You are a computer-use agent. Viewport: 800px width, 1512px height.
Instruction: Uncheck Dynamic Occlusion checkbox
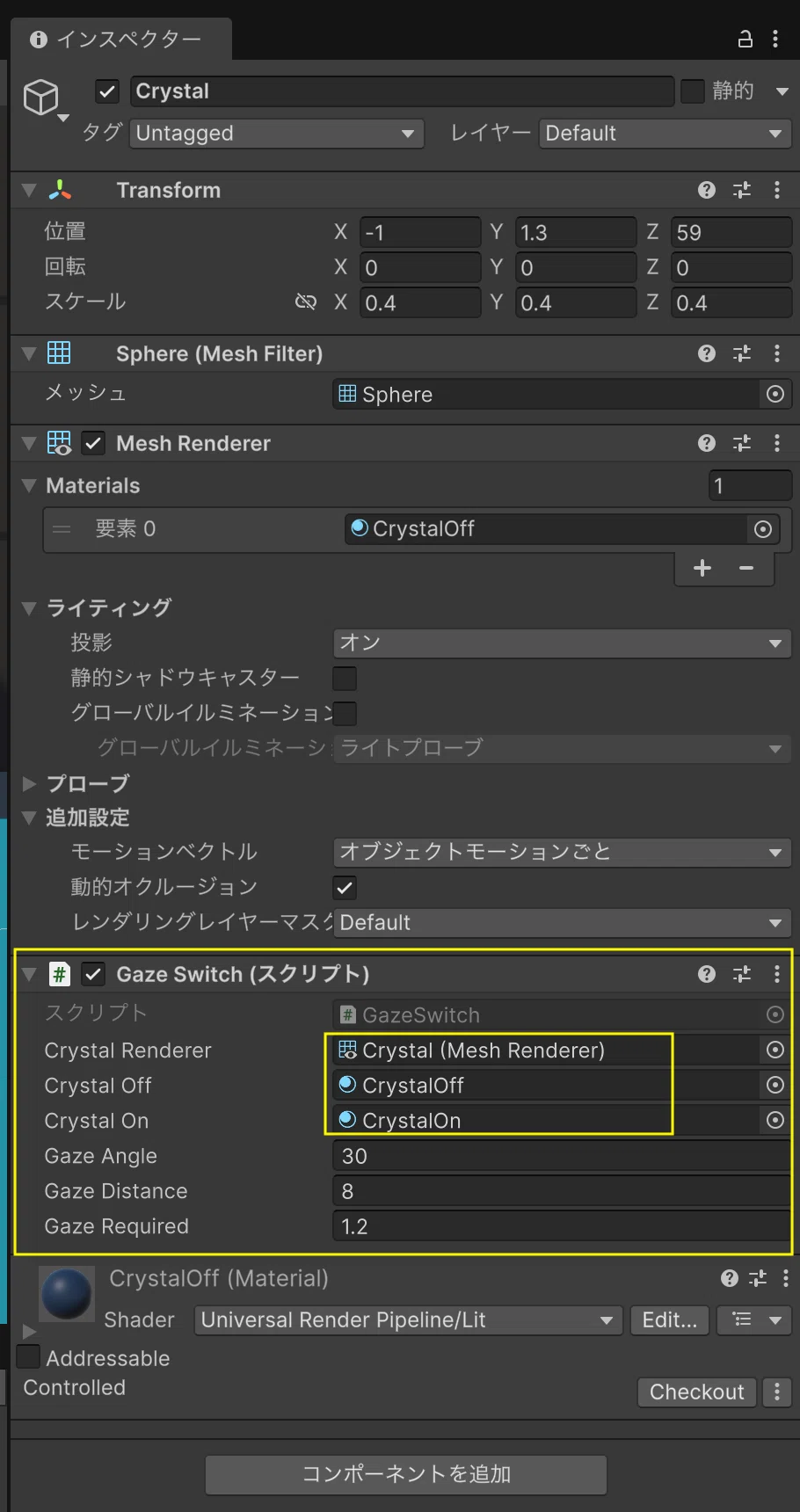pyautogui.click(x=345, y=887)
